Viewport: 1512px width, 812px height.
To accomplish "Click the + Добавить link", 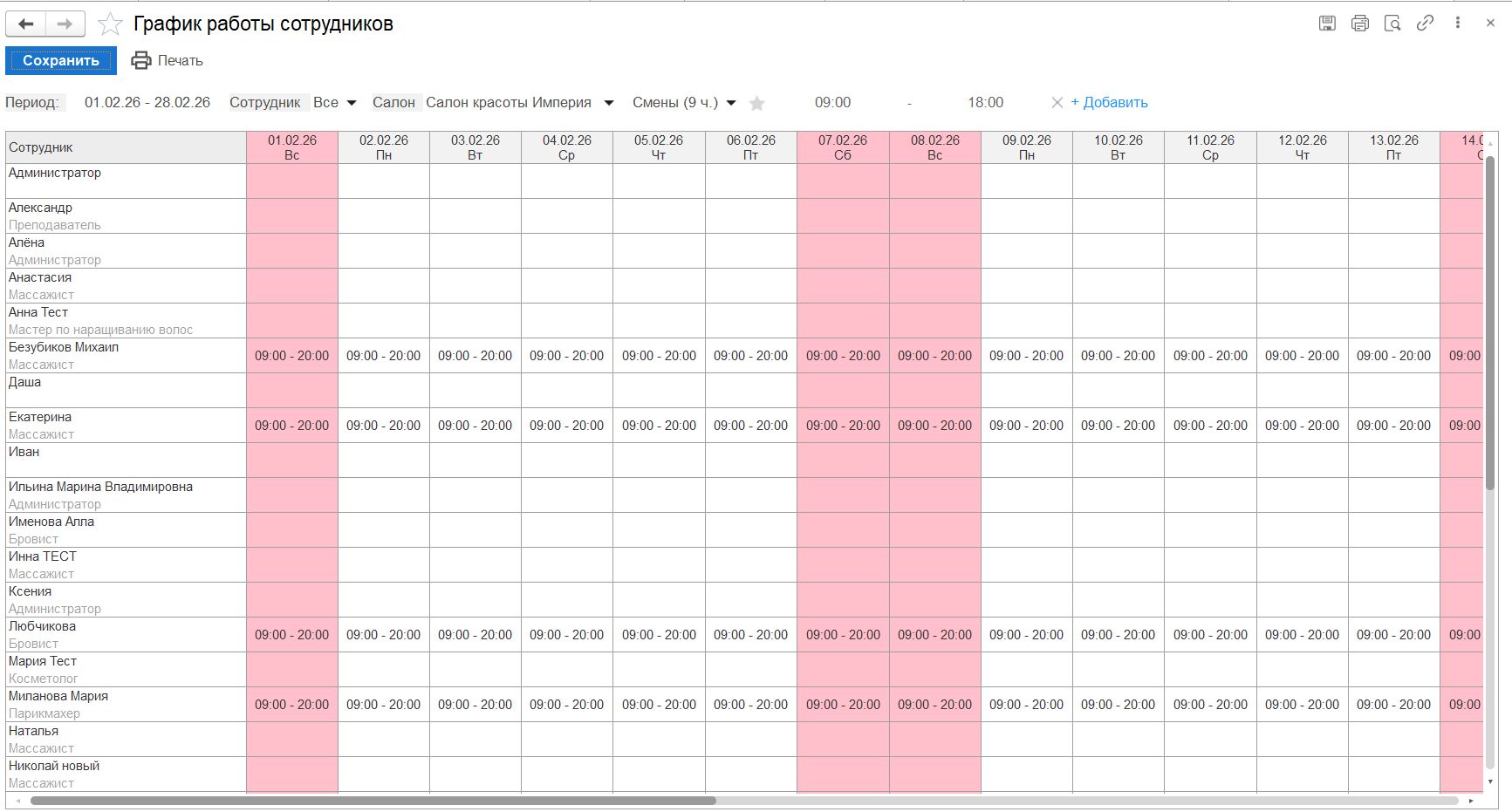I will click(x=1109, y=103).
